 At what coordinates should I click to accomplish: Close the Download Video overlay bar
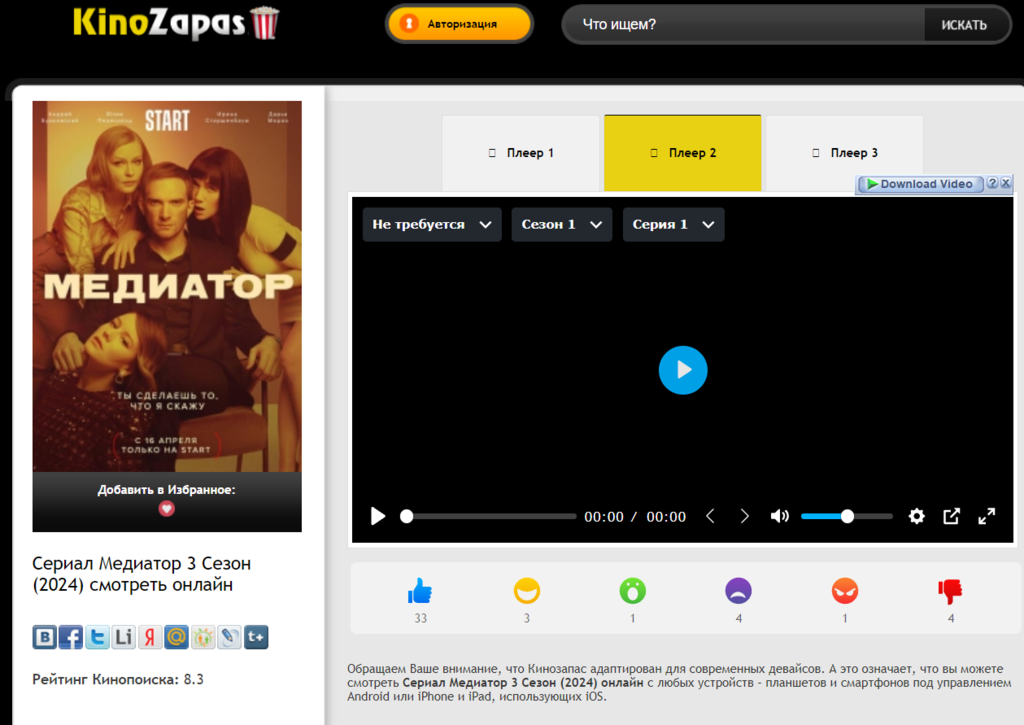tap(1006, 184)
